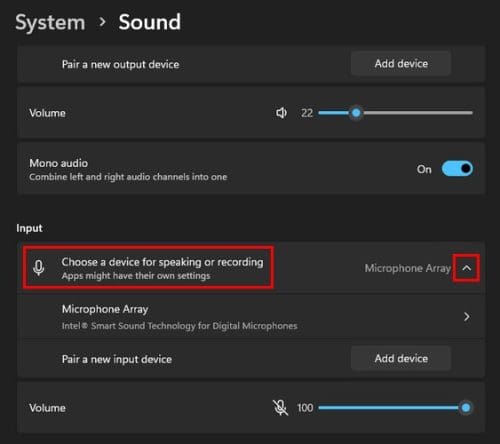Click the output volume speaker icon
The image size is (500, 444).
281,113
